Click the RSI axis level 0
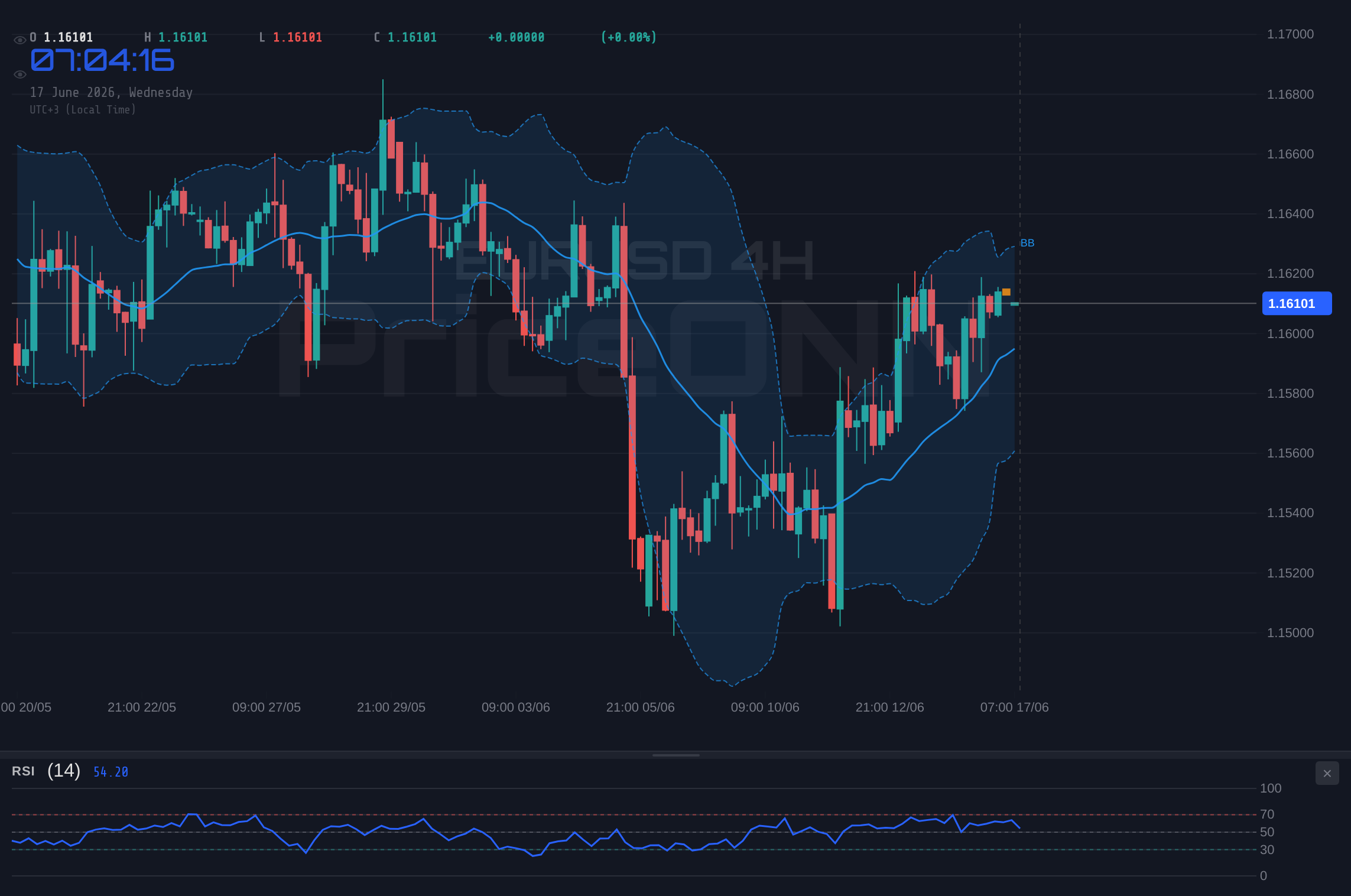 tap(1264, 876)
